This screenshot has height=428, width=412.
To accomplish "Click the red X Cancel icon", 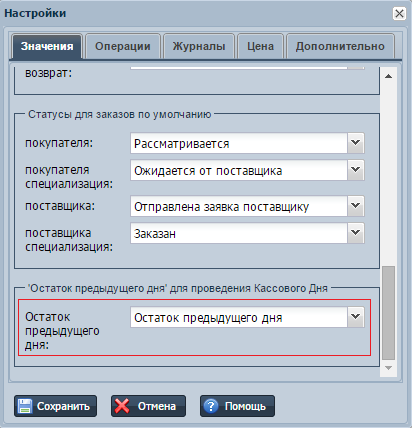I will point(122,406).
